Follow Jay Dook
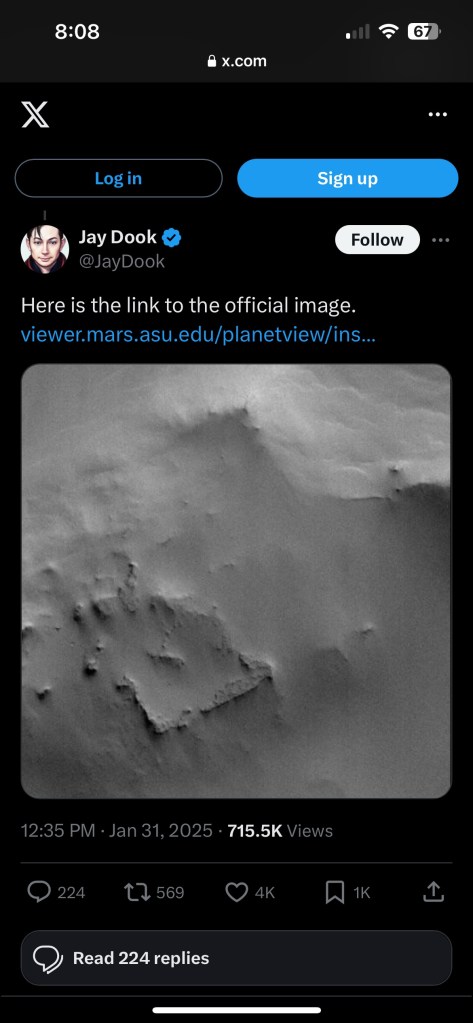Viewport: 473px width, 1023px height. click(377, 239)
